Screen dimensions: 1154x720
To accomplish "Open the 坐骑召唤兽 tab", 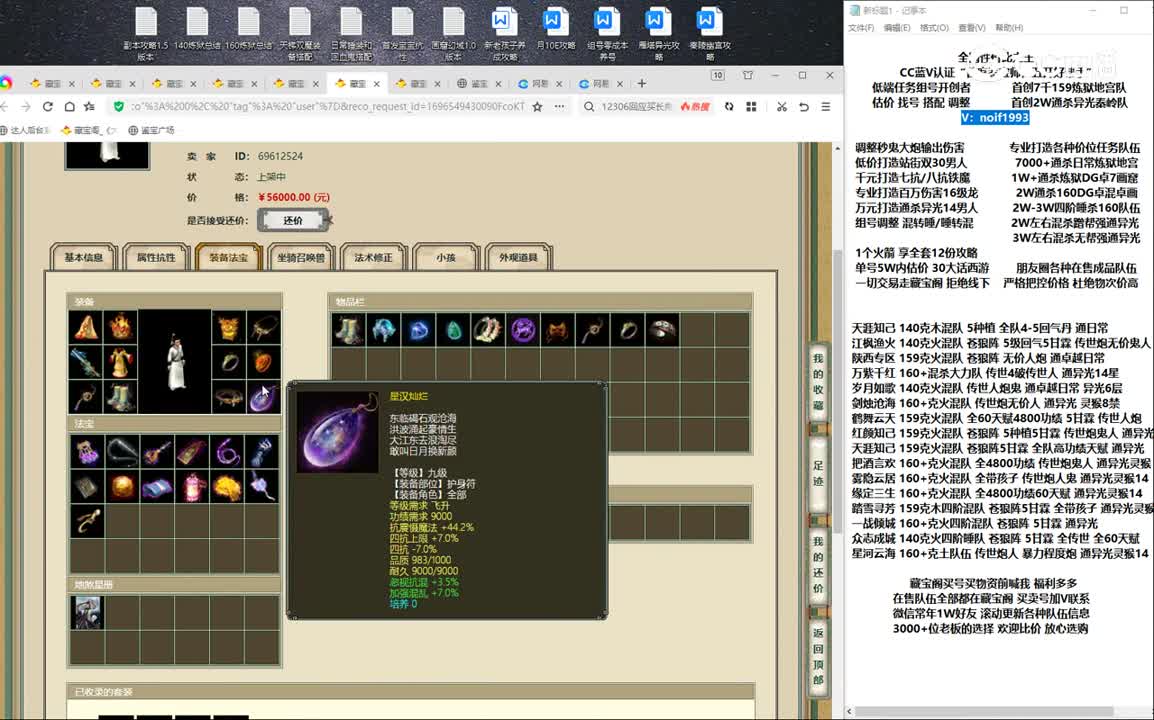I will (301, 258).
